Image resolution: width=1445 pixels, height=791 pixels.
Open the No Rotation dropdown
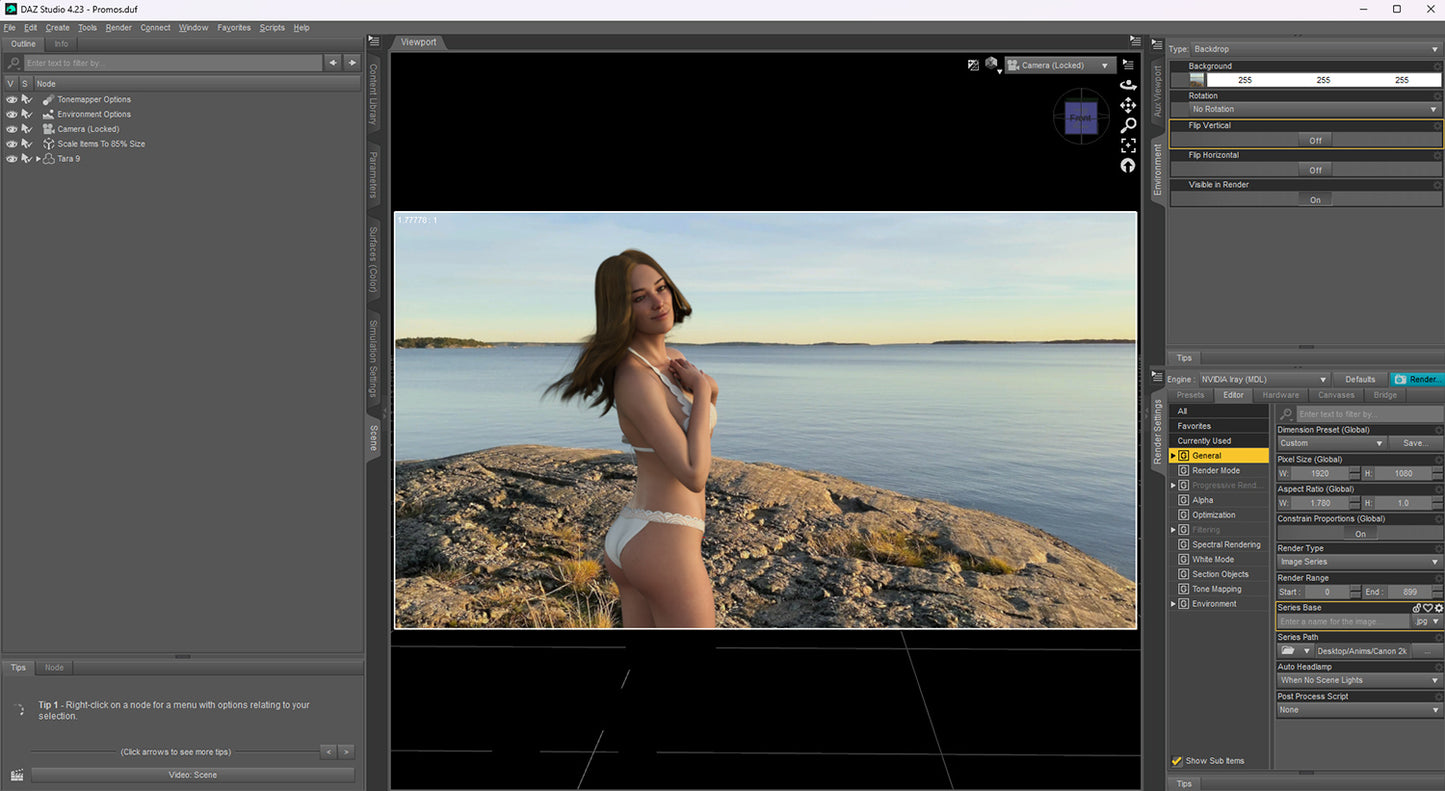(x=1315, y=109)
